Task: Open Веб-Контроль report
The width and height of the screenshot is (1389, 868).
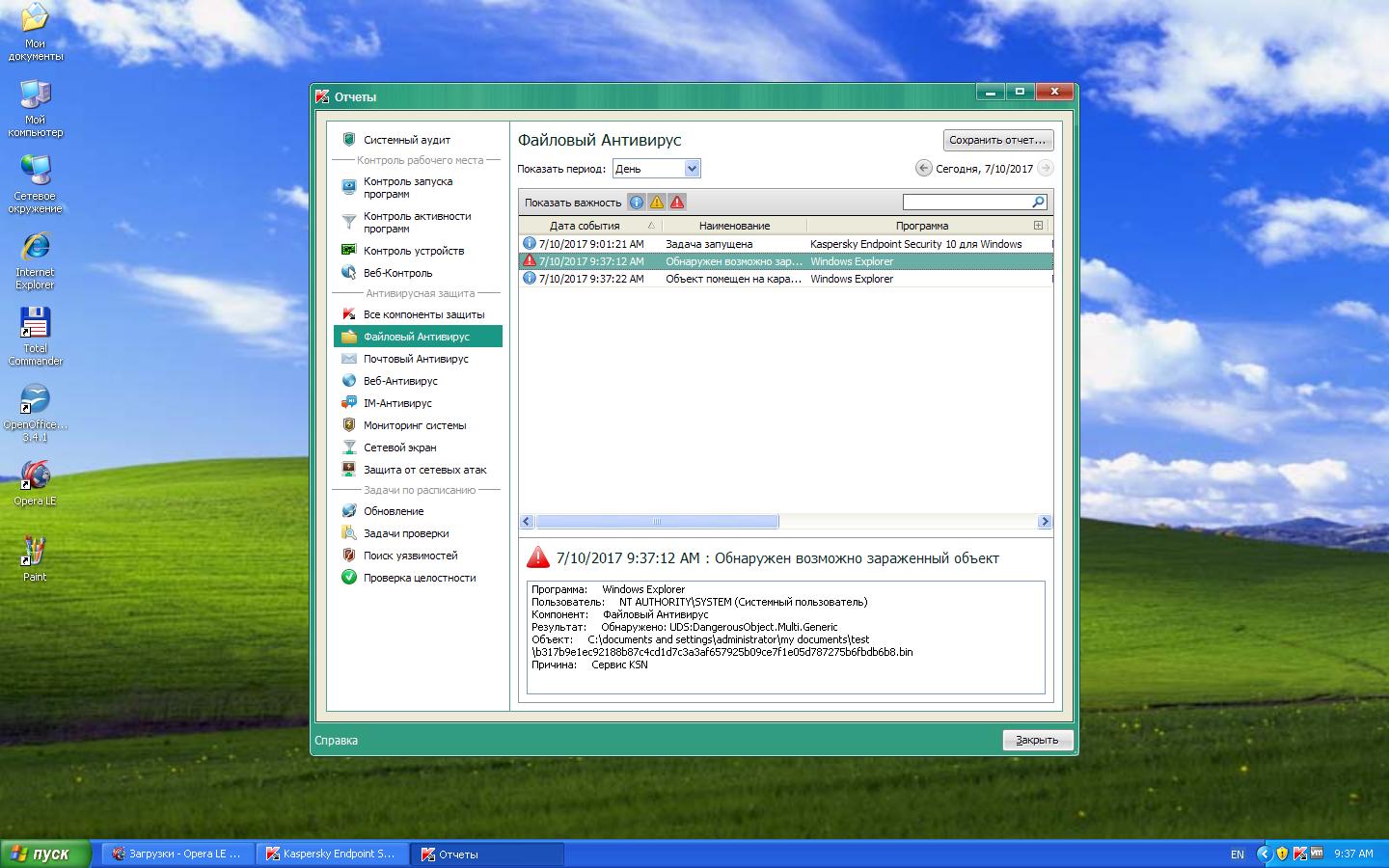Action: click(397, 273)
